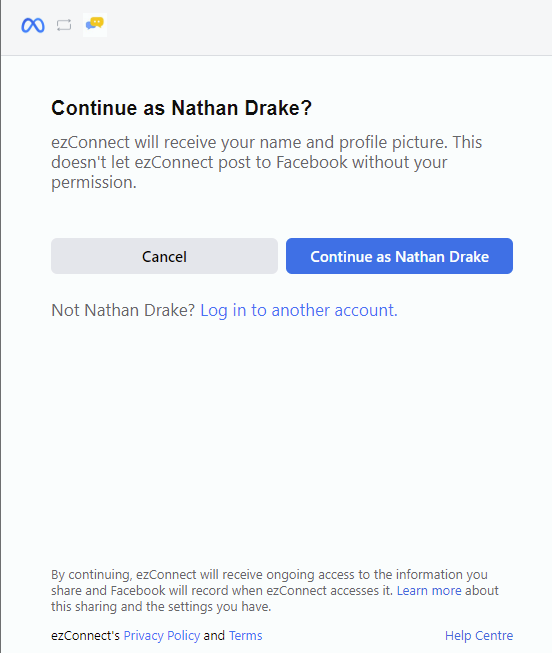The image size is (552, 653).
Task: Open ezConnect's Terms link
Action: click(x=245, y=636)
